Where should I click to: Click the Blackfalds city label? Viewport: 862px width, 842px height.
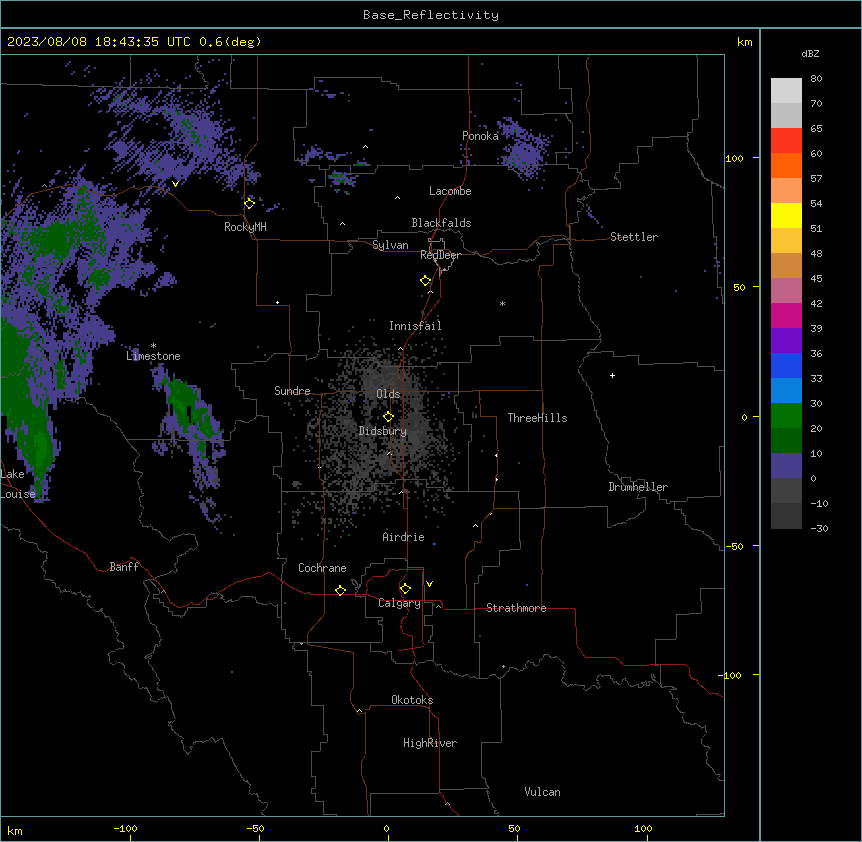[x=441, y=223]
